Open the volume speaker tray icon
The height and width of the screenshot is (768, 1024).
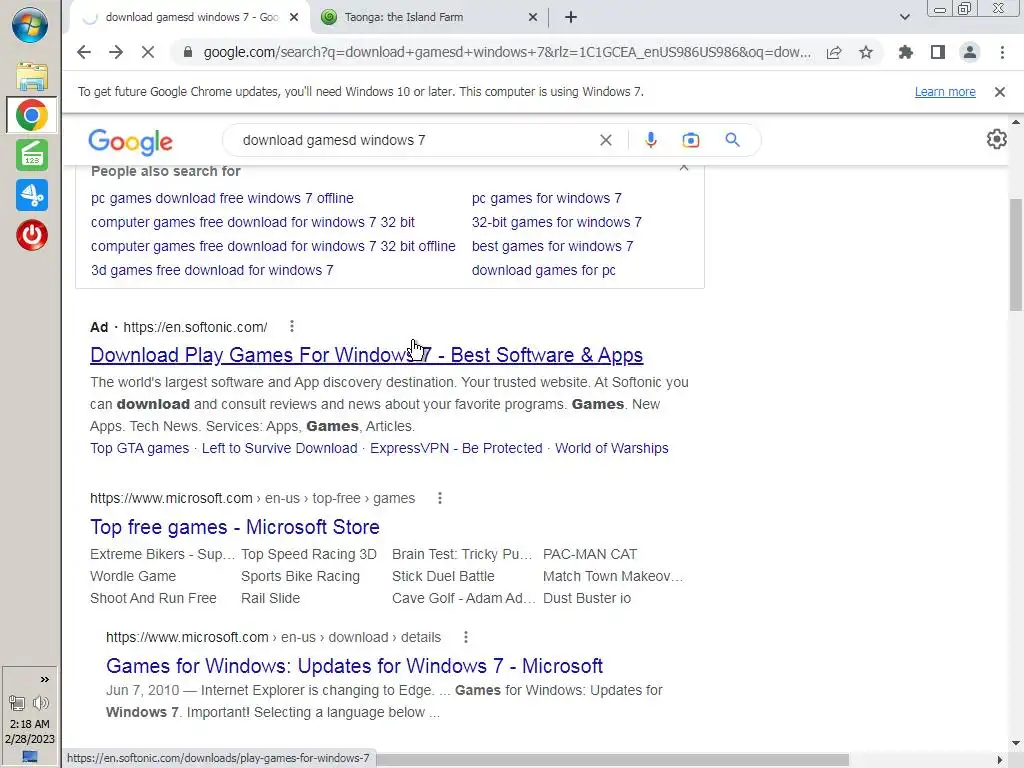pos(41,703)
